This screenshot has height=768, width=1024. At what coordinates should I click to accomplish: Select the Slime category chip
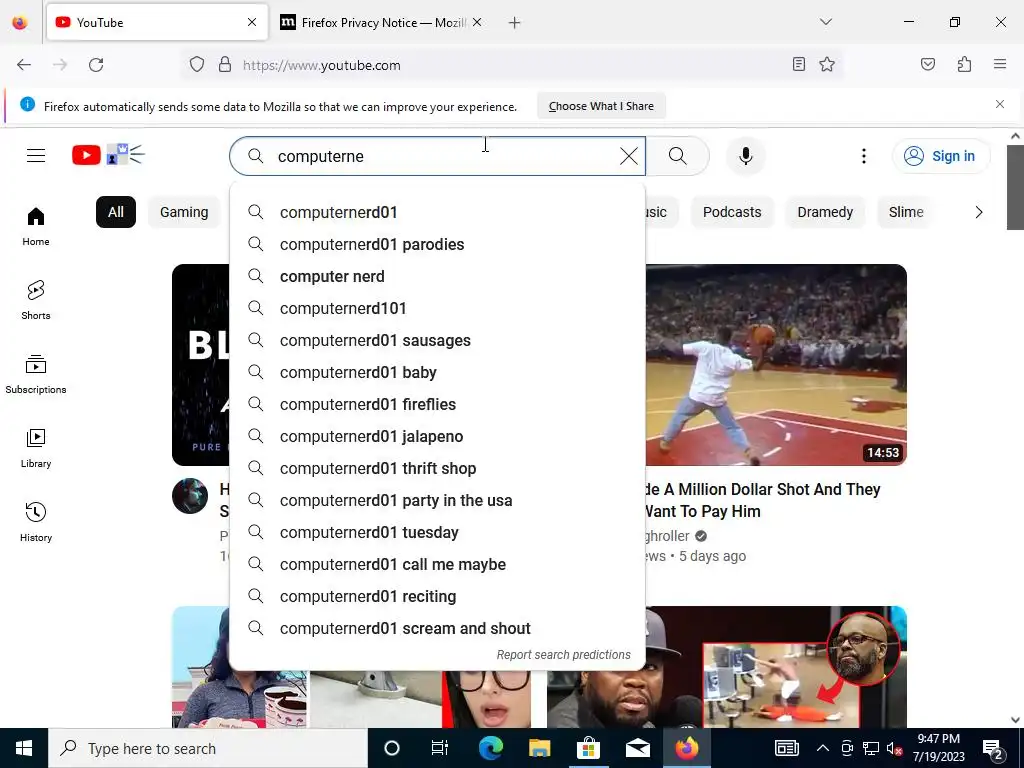point(906,212)
